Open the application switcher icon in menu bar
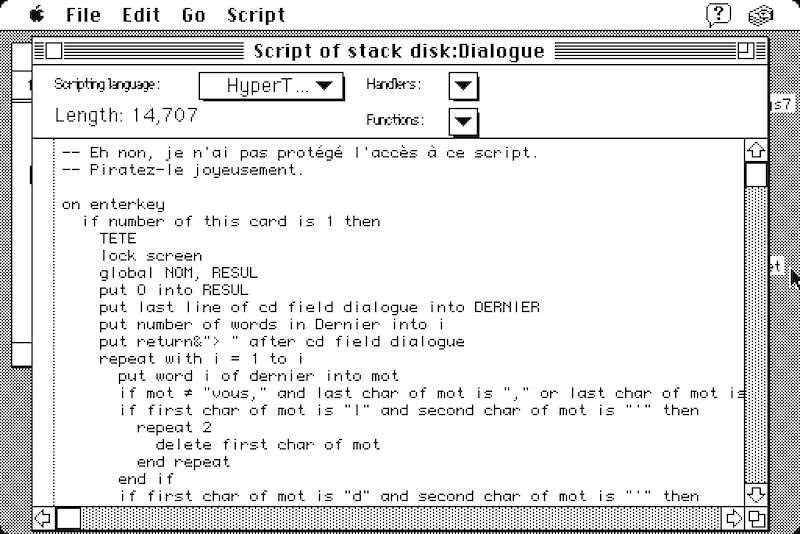 tap(761, 15)
